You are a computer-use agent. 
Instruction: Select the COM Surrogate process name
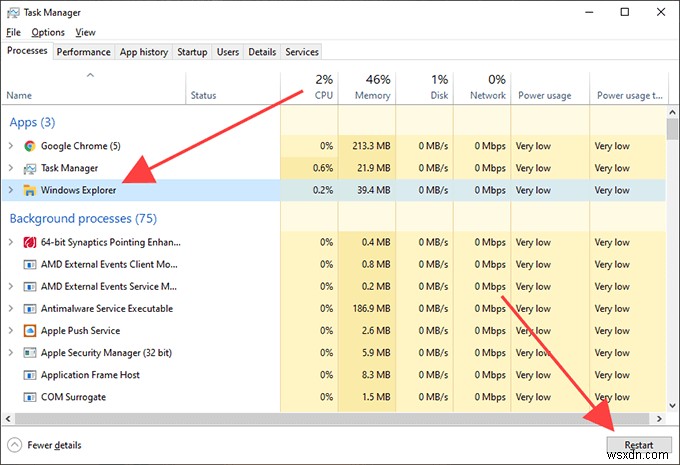[x=73, y=397]
